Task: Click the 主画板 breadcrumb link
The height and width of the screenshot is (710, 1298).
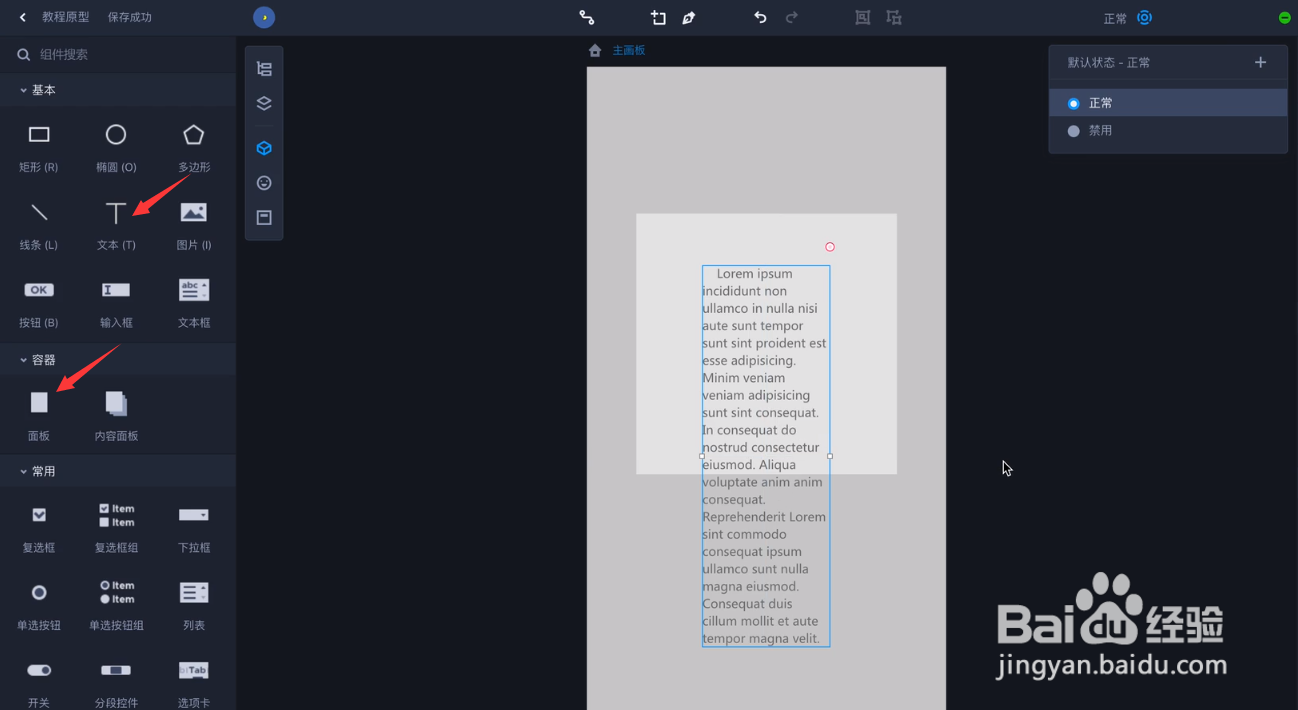Action: click(x=629, y=50)
